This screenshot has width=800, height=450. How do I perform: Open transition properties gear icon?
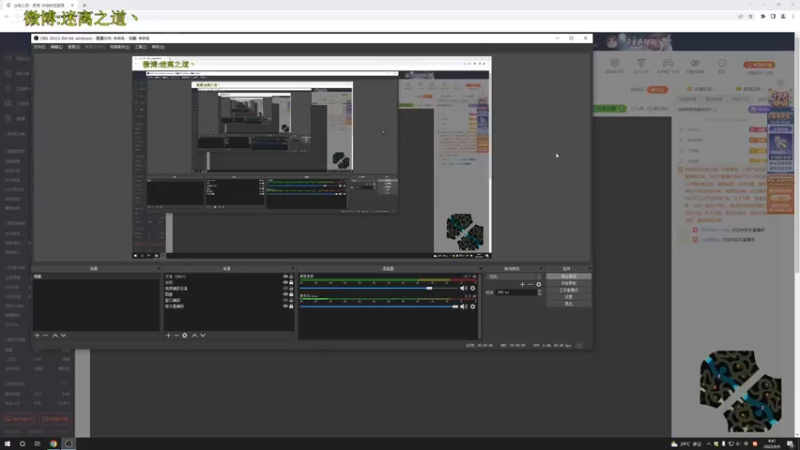point(538,284)
